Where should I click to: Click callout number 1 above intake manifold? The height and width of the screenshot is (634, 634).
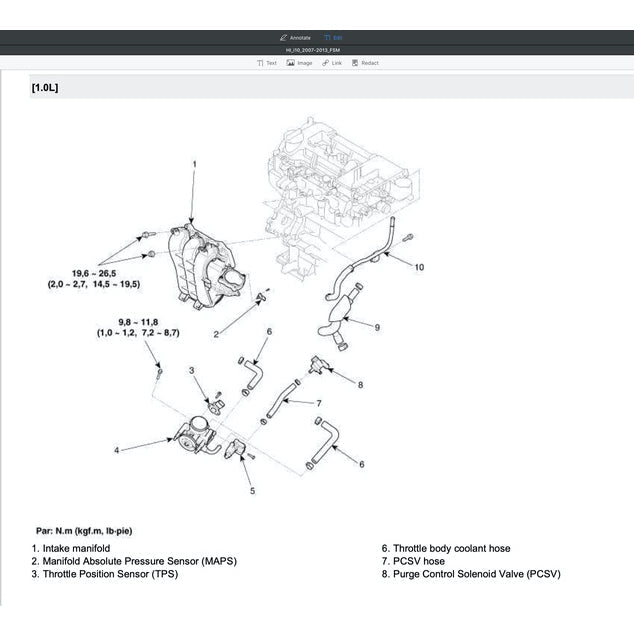[195, 163]
